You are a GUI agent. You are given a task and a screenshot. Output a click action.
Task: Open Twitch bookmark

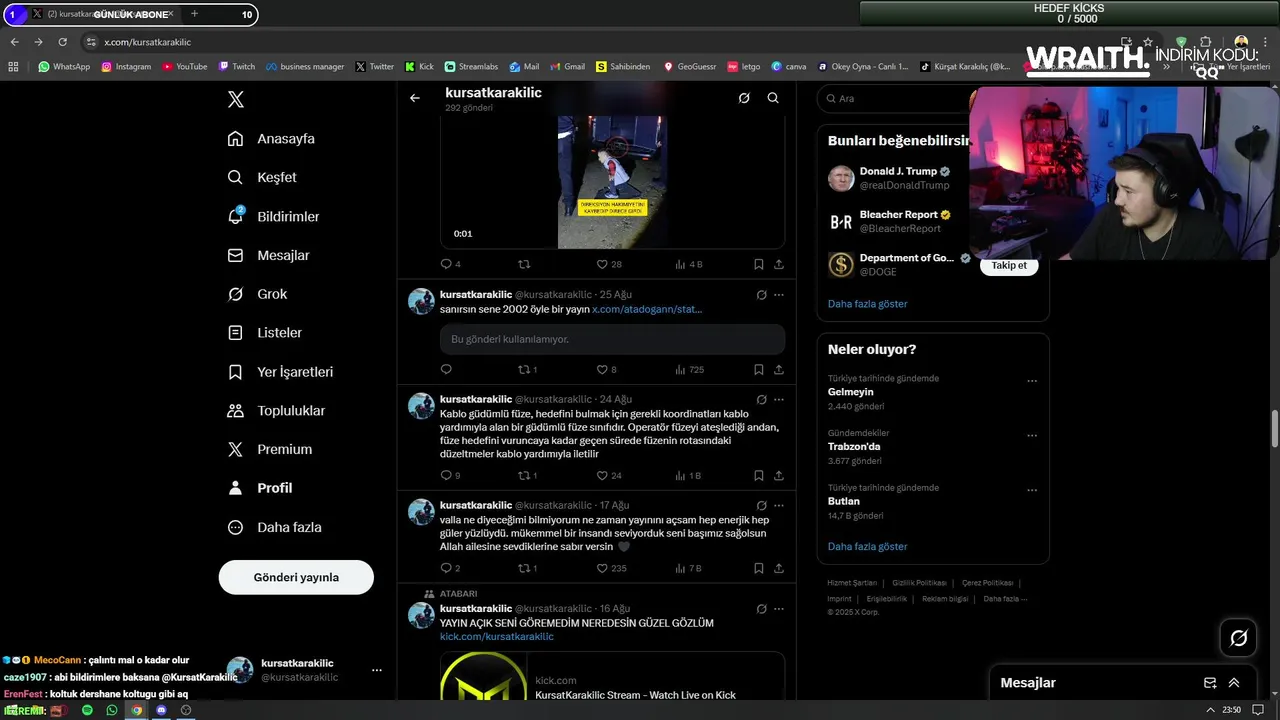[237, 67]
